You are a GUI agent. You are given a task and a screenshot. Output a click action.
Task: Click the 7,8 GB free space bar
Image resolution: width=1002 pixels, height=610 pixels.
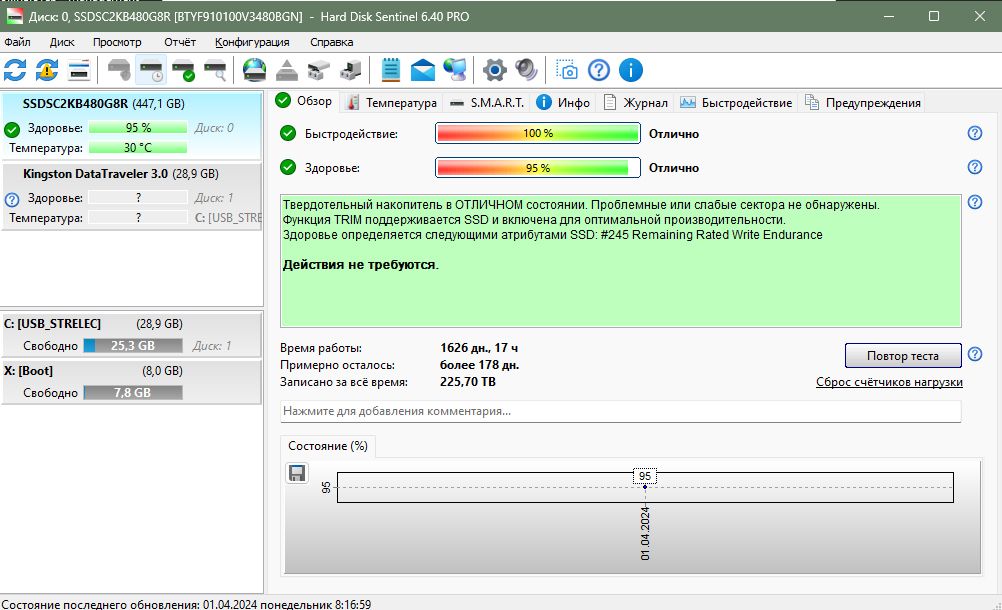pos(133,393)
